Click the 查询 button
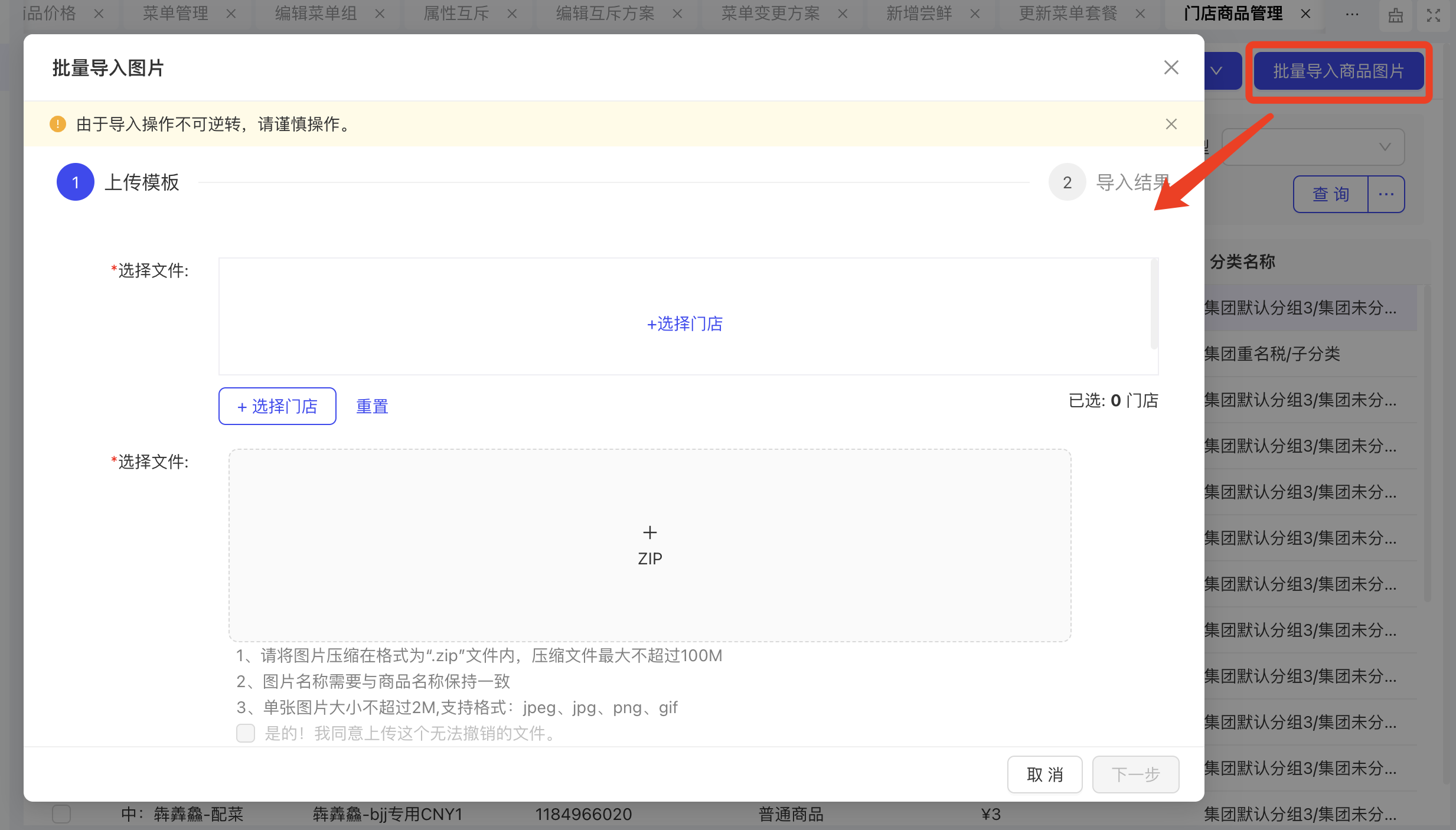1456x830 pixels. pos(1331,194)
